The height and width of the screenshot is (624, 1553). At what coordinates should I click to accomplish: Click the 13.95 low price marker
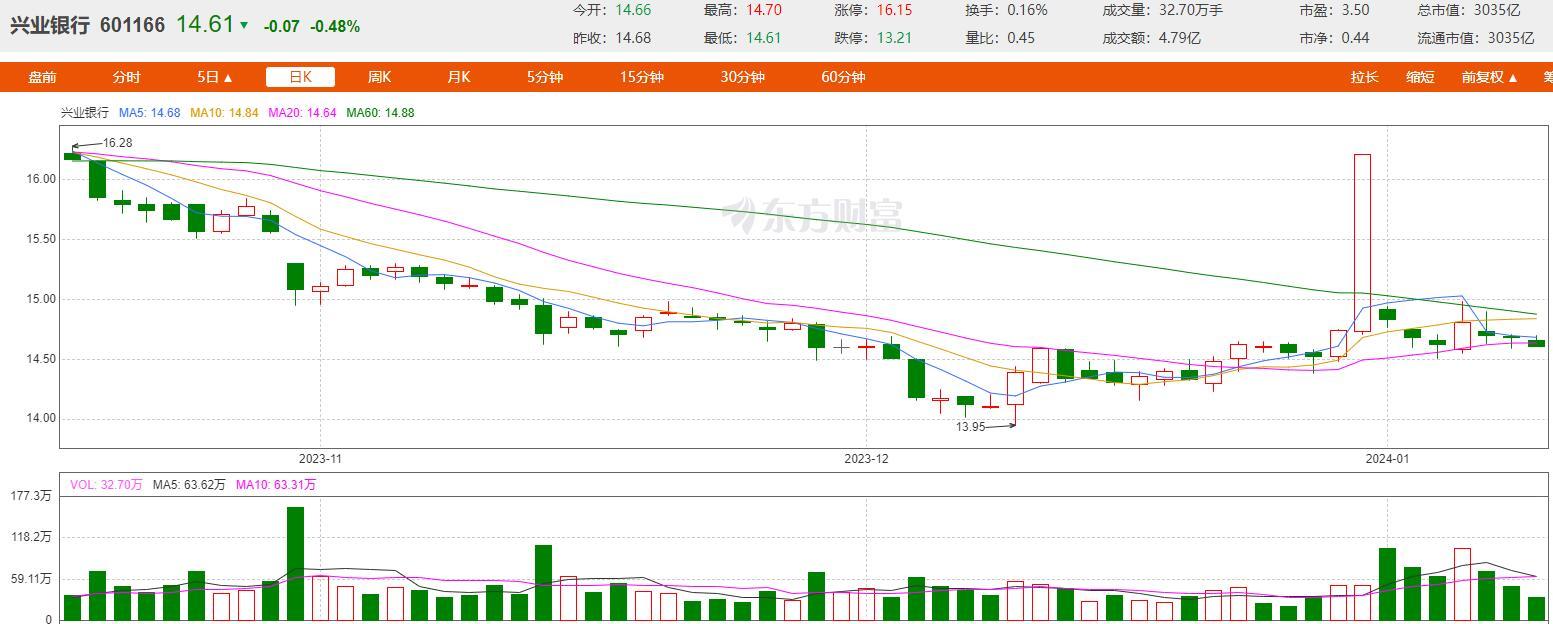click(x=971, y=427)
